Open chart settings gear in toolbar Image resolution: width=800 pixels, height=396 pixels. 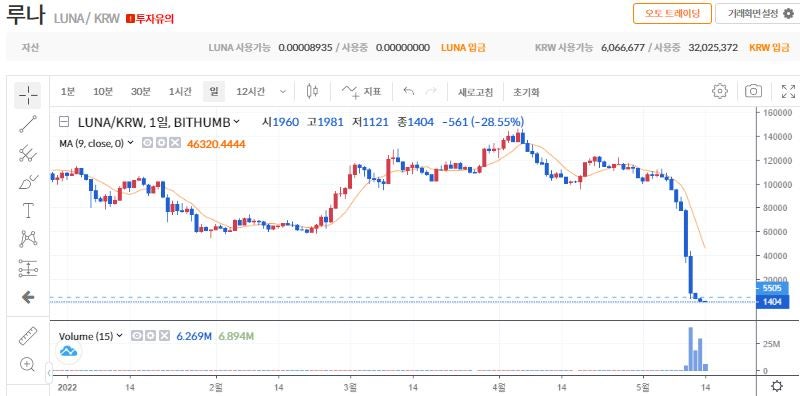coord(719,91)
